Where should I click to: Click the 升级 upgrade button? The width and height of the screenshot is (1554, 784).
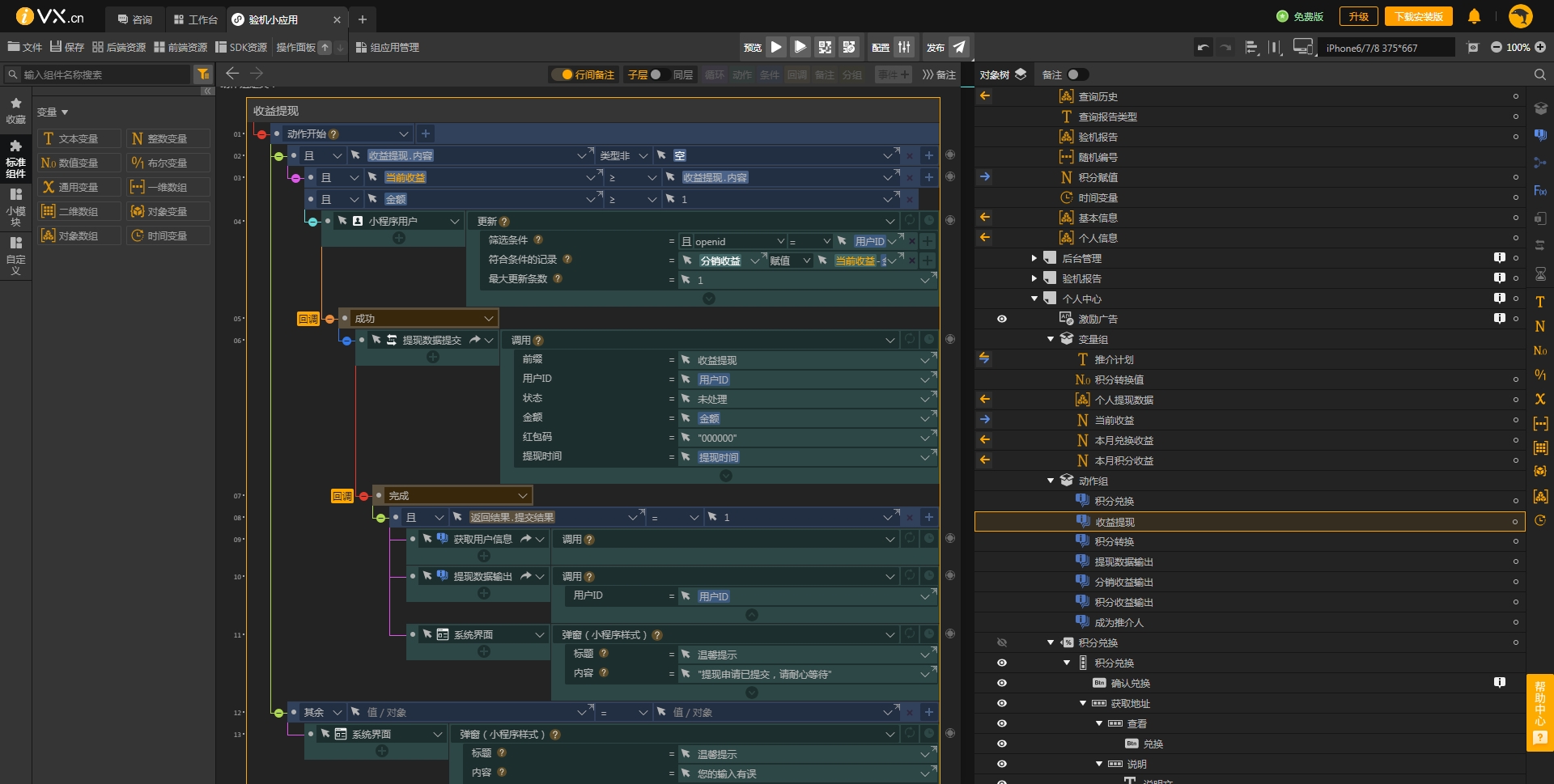click(x=1358, y=16)
